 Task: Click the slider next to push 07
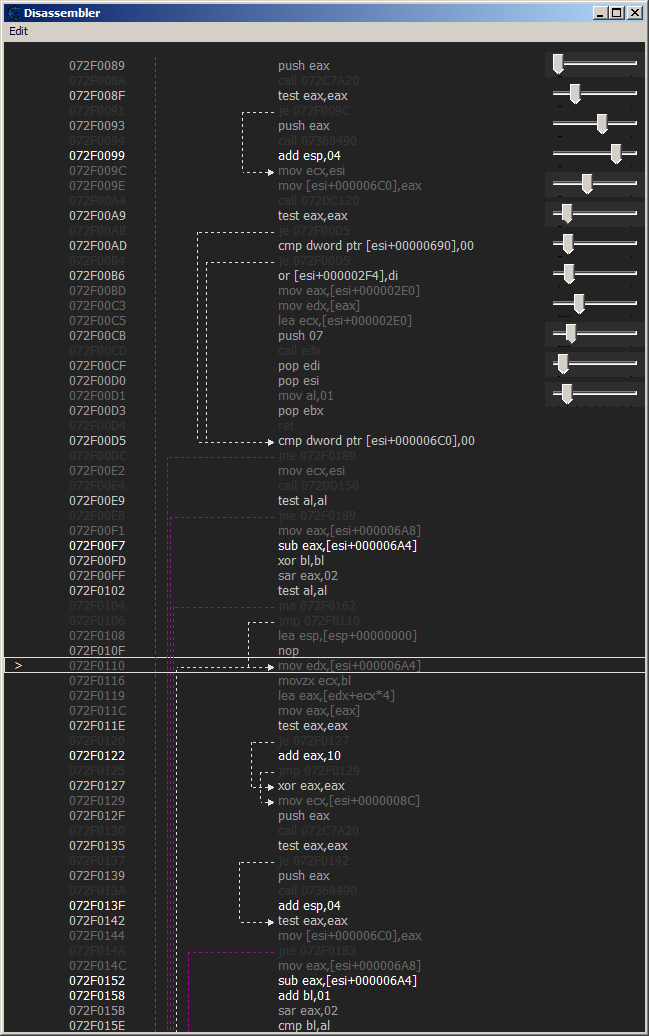tap(595, 333)
